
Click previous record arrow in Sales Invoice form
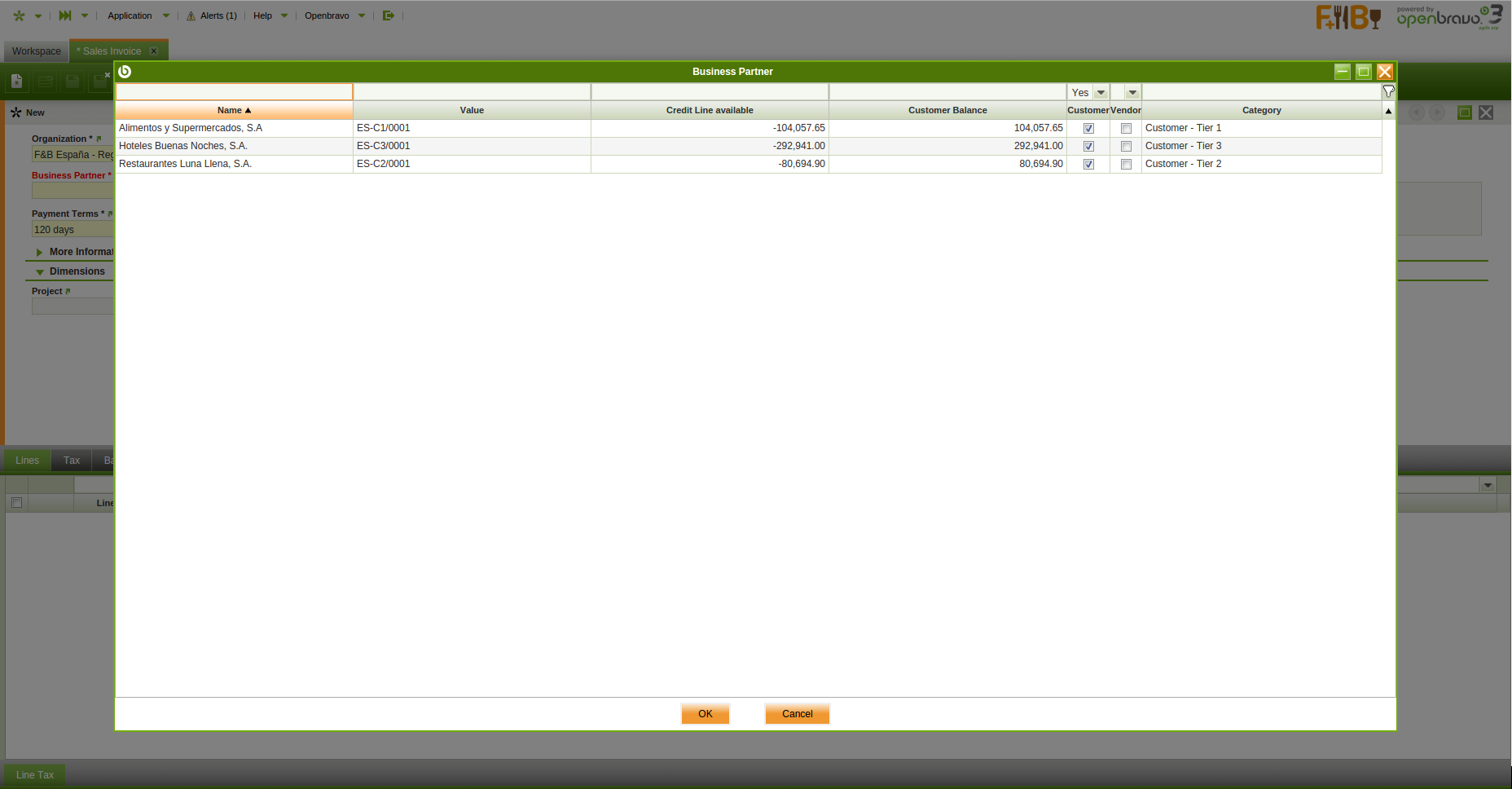pyautogui.click(x=1417, y=112)
